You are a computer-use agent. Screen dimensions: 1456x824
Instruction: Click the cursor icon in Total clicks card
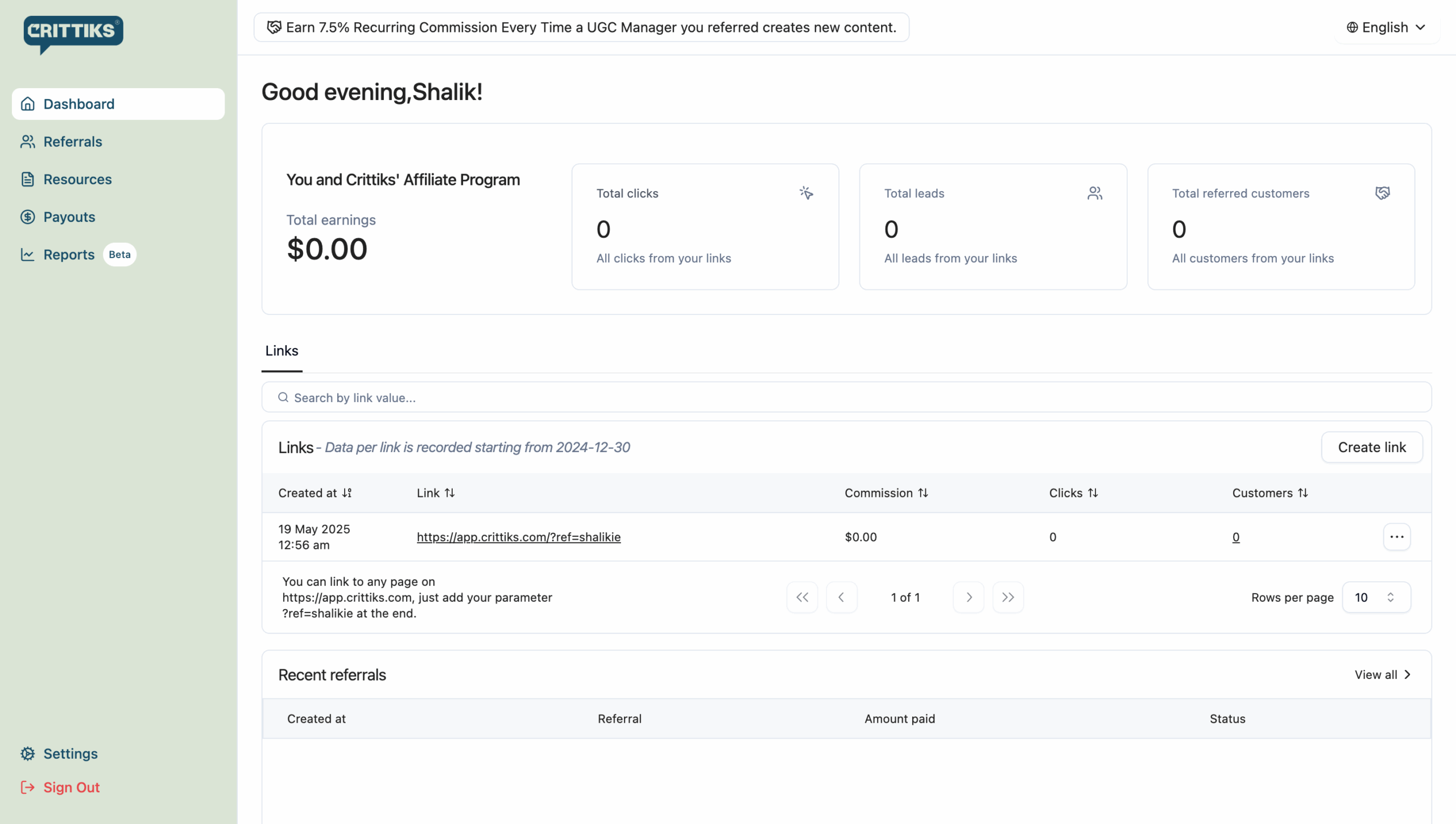pos(806,193)
